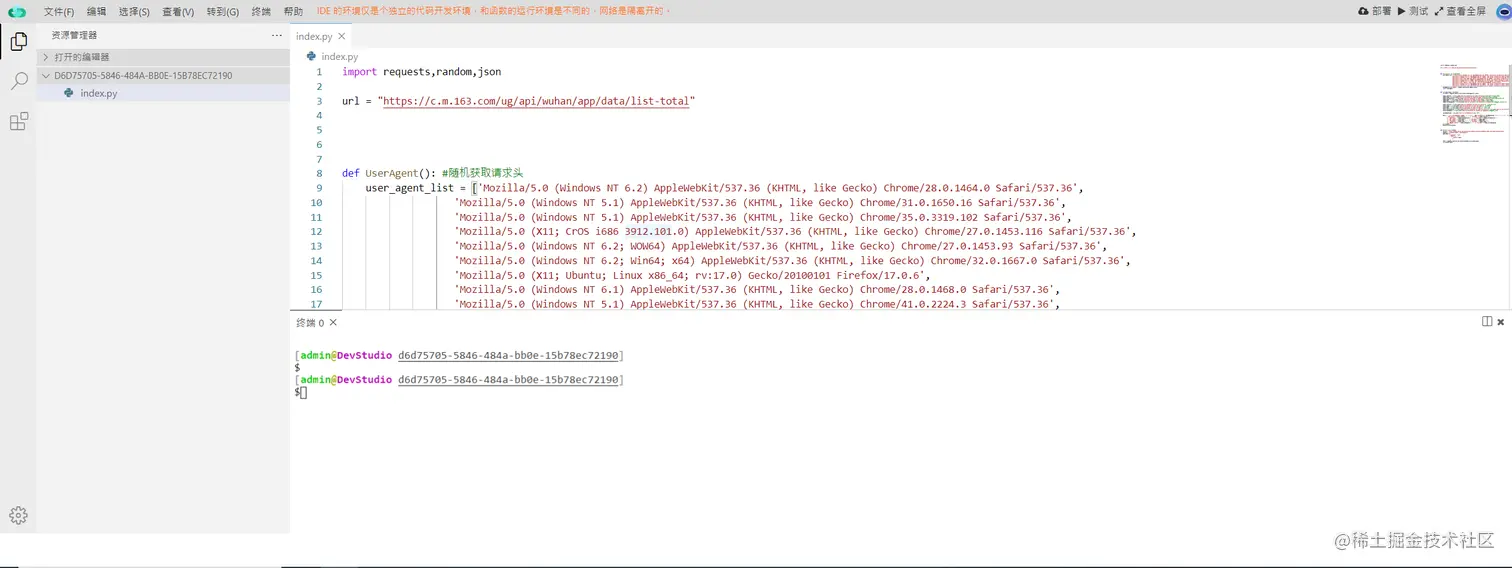
Task: Click the #随机获取请求头 comment
Action: point(482,173)
